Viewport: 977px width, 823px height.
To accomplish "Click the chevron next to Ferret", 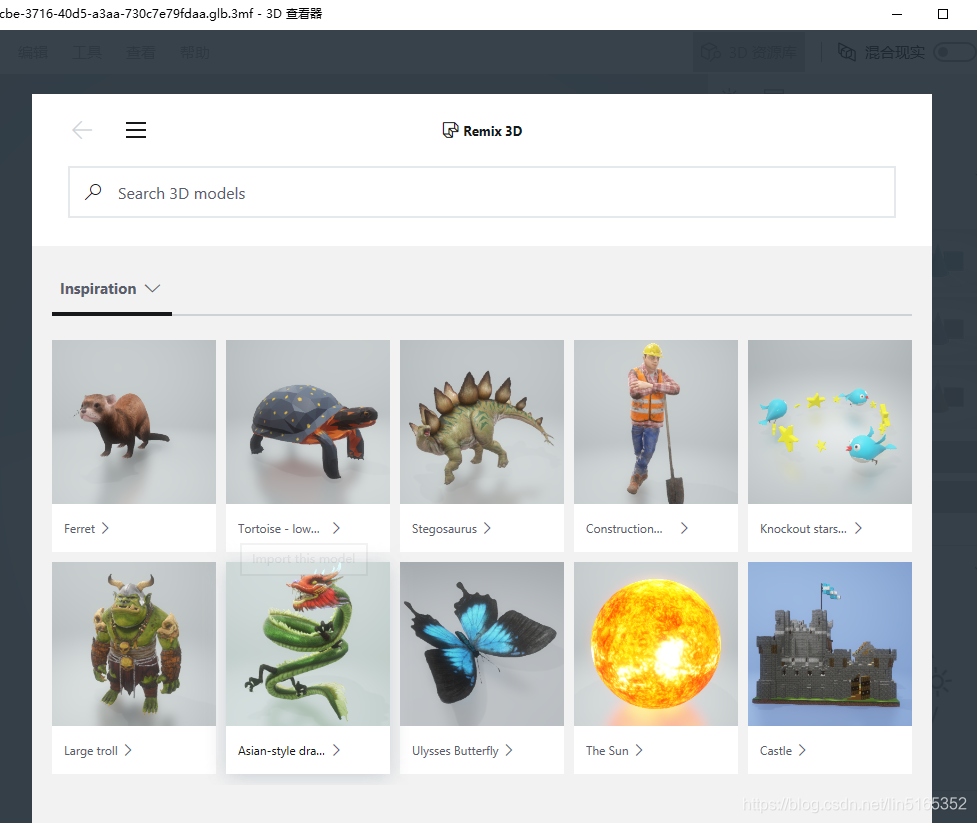I will click(x=105, y=528).
